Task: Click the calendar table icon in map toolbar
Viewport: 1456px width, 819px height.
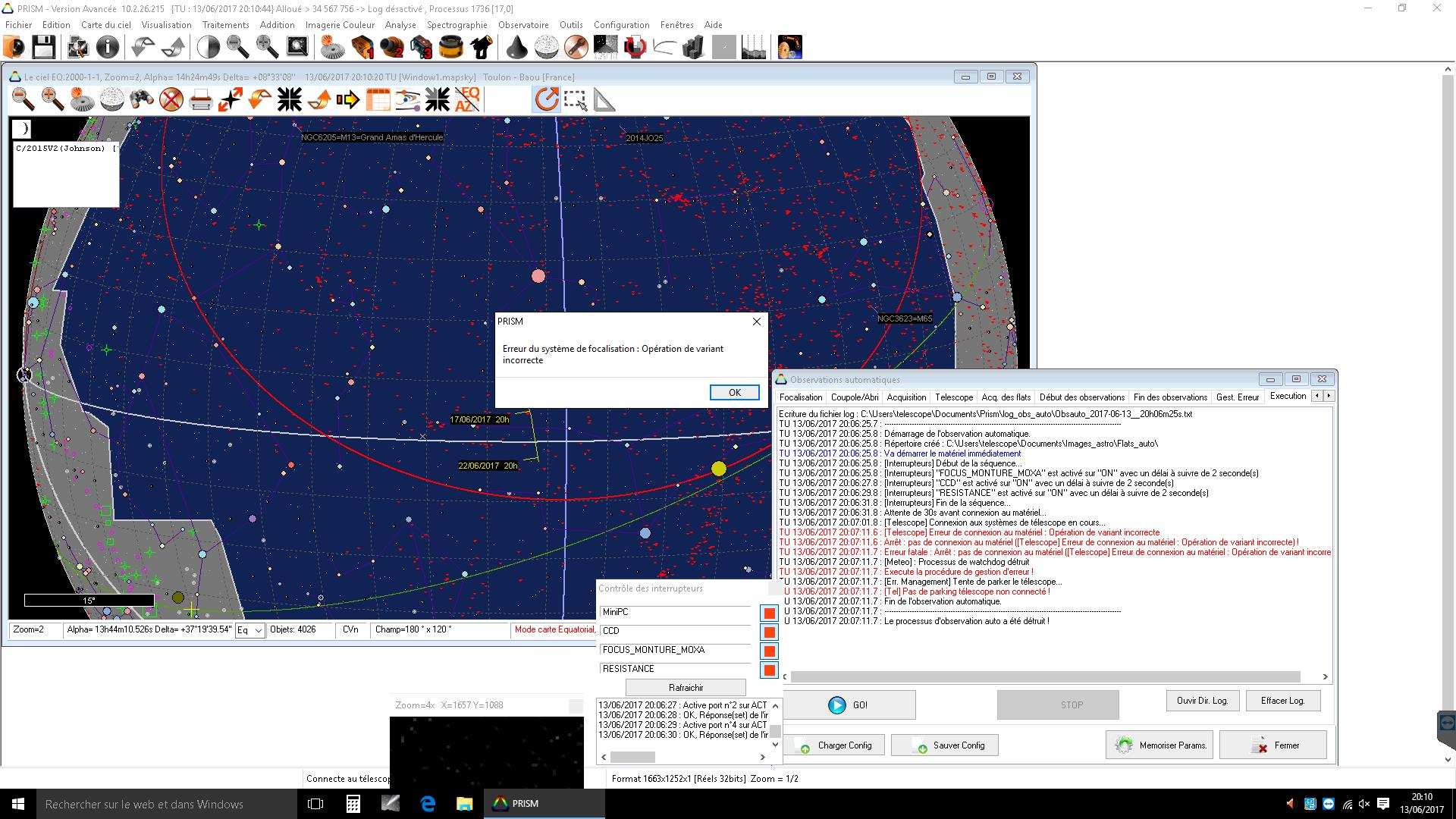Action: point(378,99)
